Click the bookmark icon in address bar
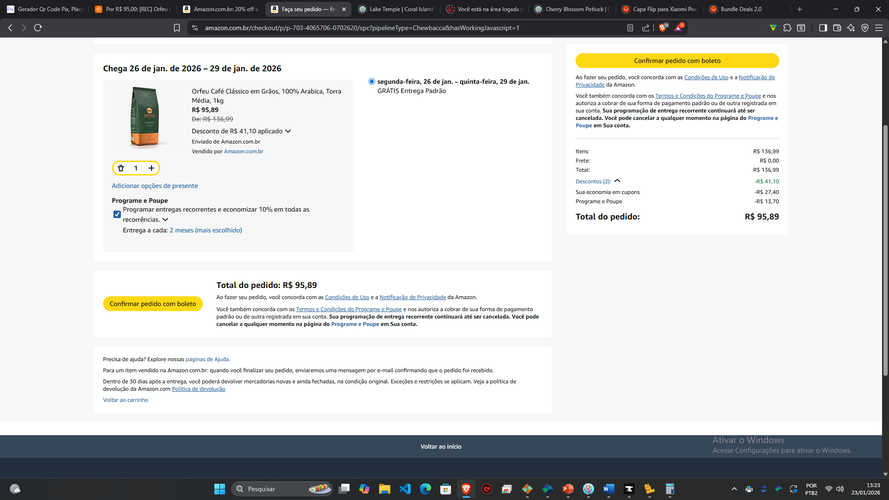This screenshot has width=889, height=500. 177,28
